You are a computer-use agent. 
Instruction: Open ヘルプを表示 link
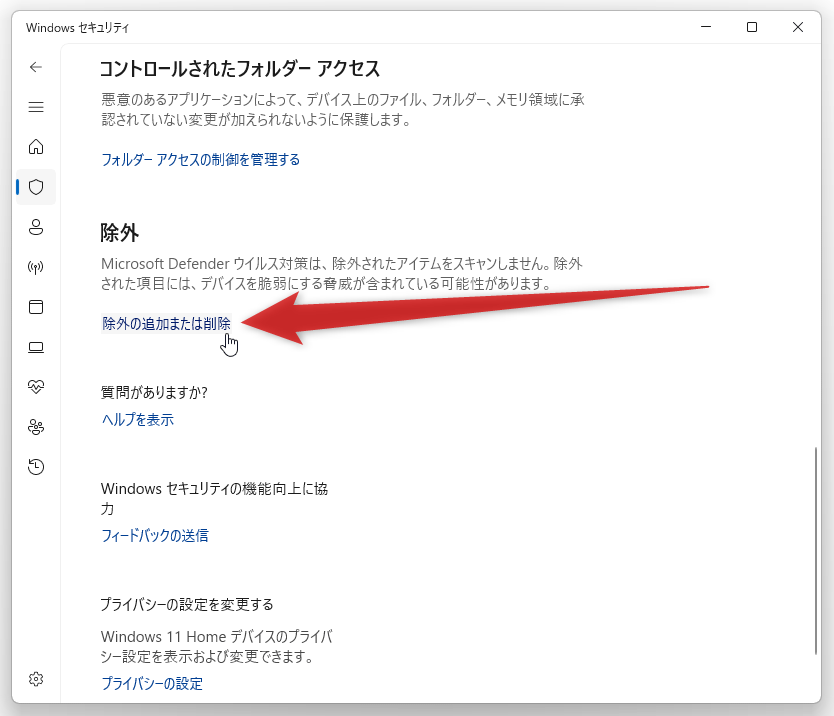click(137, 420)
